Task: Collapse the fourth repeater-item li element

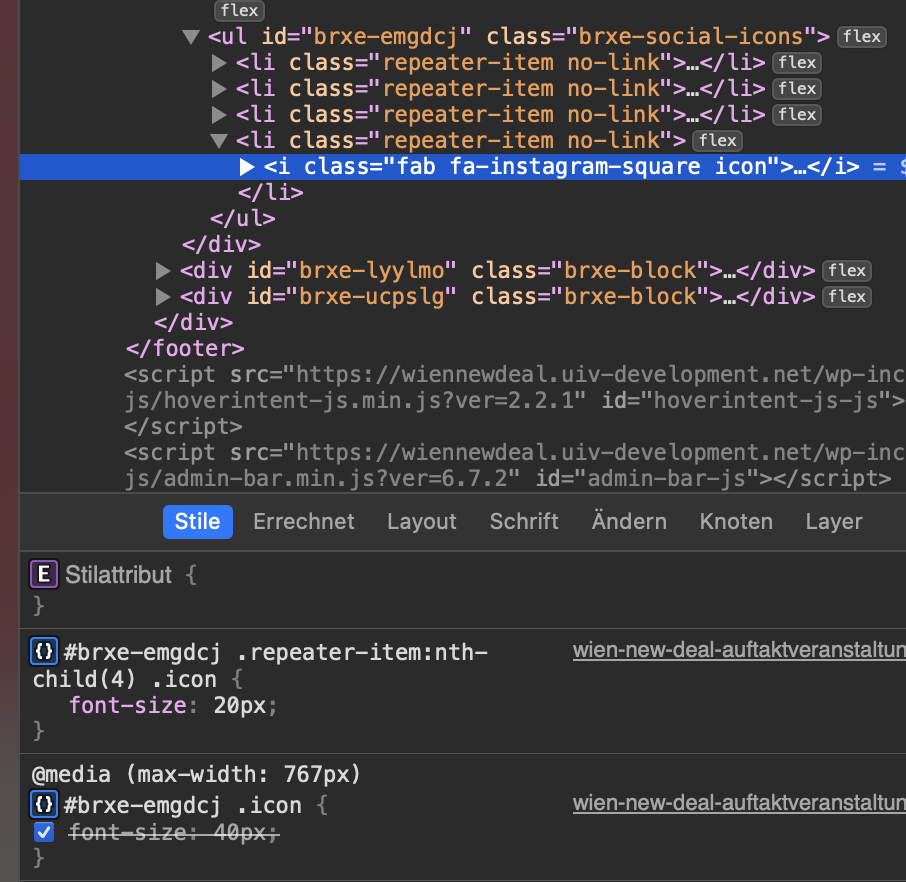Action: point(218,141)
